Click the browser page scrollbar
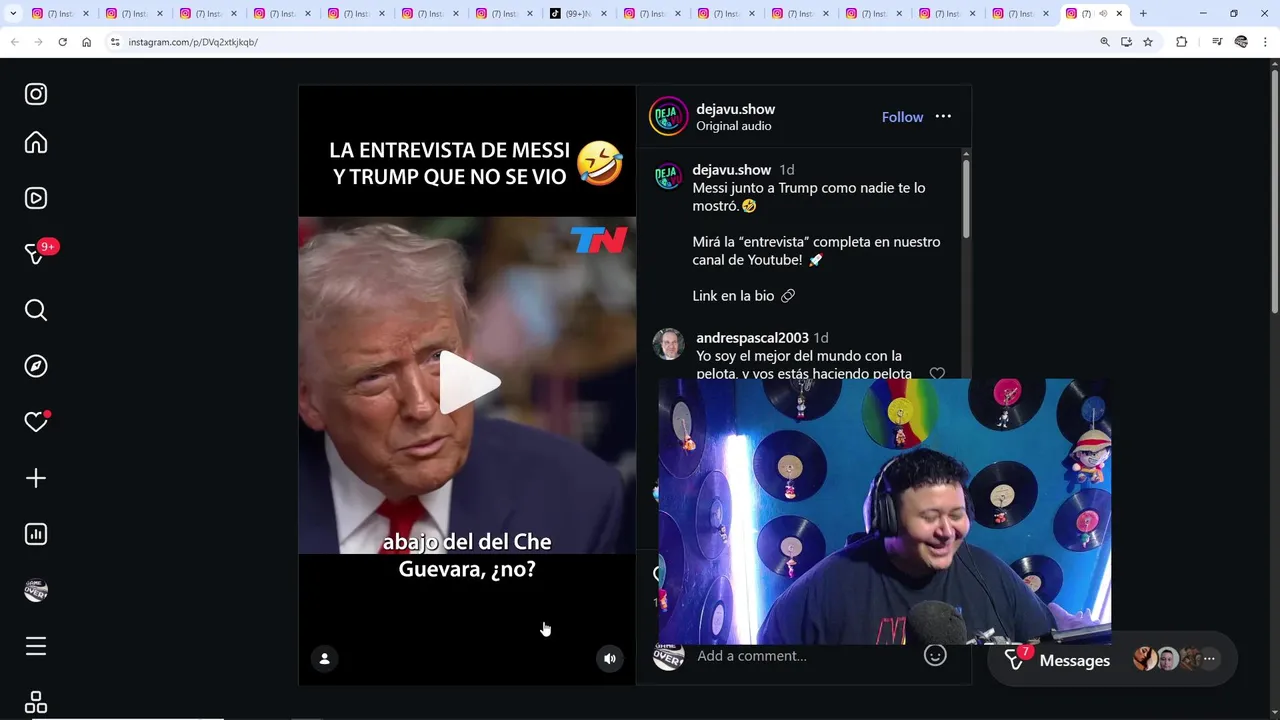This screenshot has width=1280, height=720. coord(1274,190)
